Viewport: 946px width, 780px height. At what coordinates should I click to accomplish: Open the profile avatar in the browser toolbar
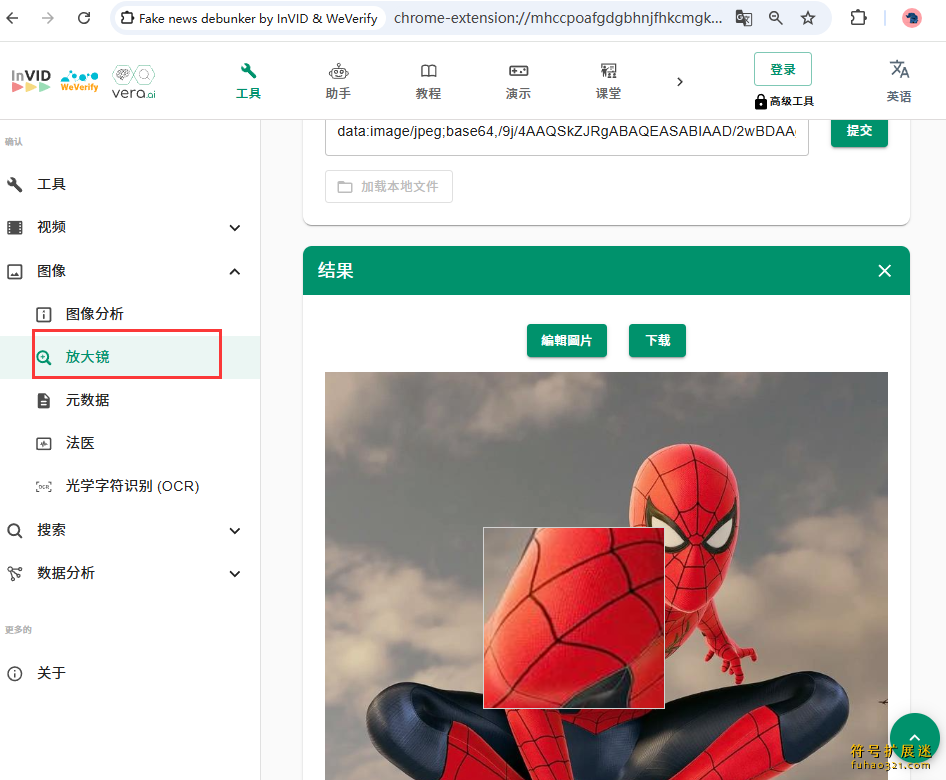[x=912, y=18]
